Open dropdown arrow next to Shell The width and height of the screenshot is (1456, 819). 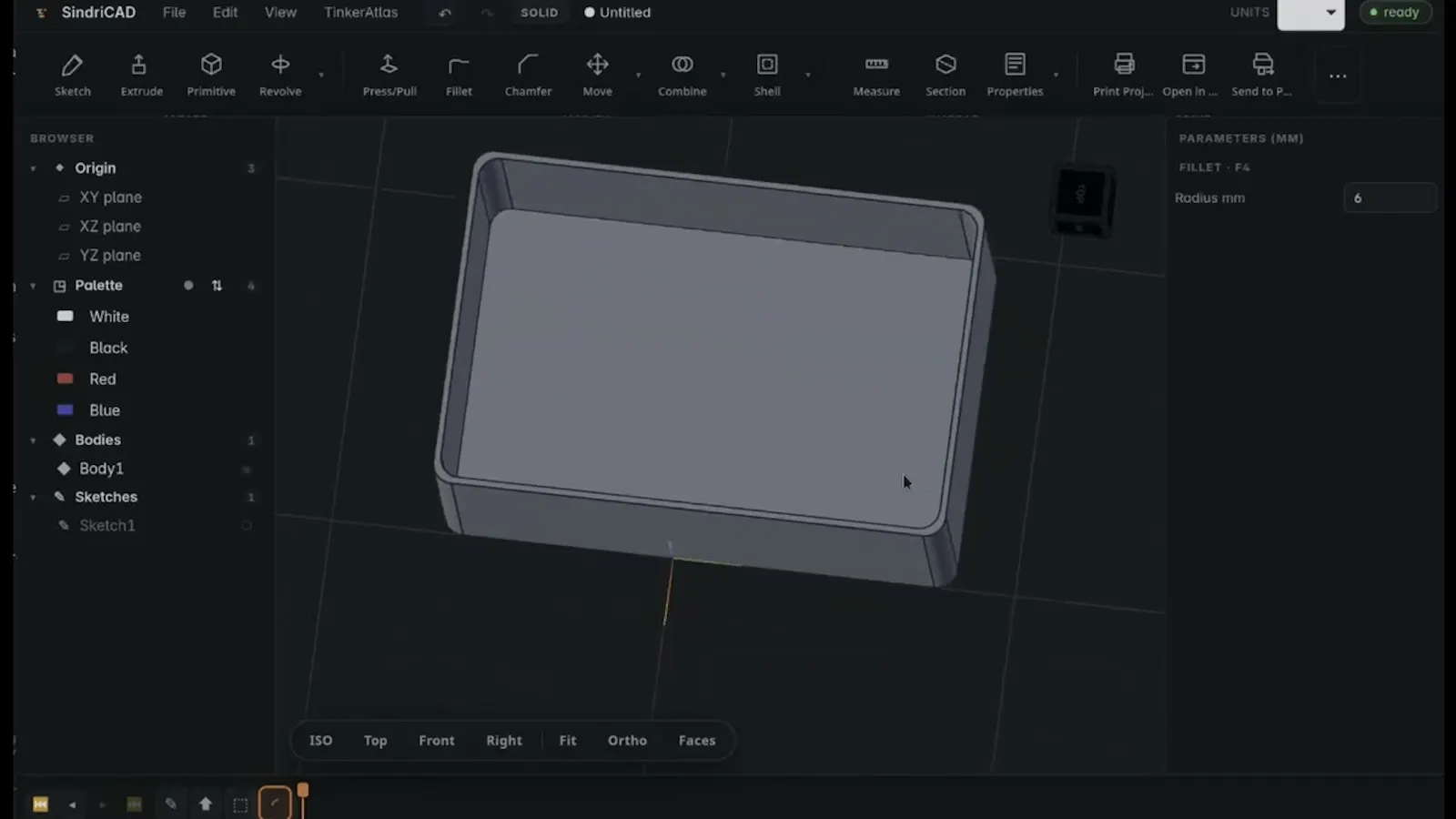click(x=808, y=76)
